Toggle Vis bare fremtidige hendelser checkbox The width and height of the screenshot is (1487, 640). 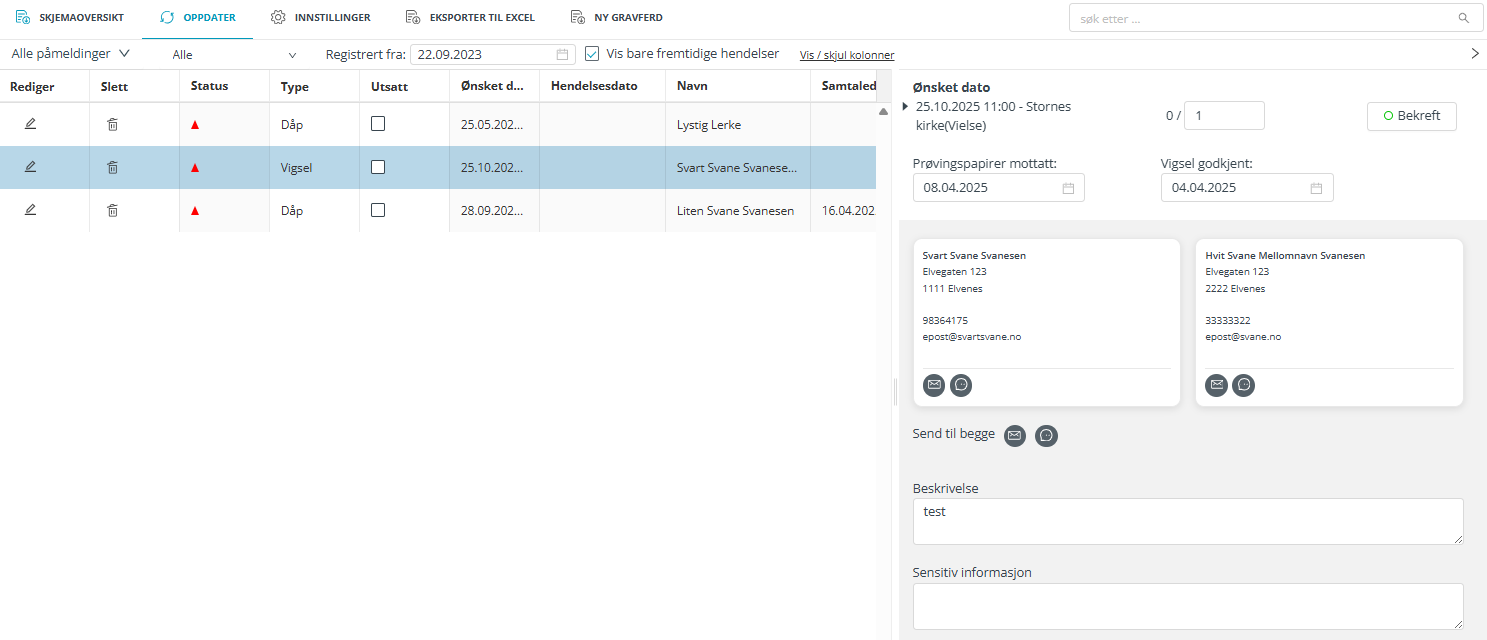592,54
